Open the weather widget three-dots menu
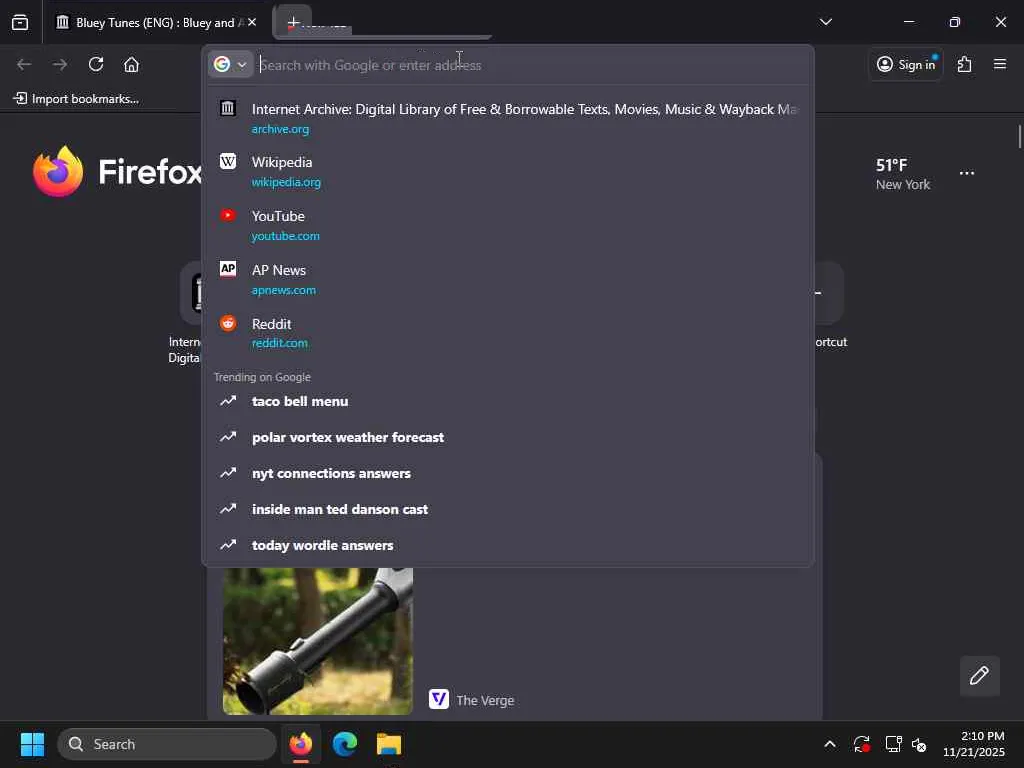Viewport: 1024px width, 768px height. (967, 173)
